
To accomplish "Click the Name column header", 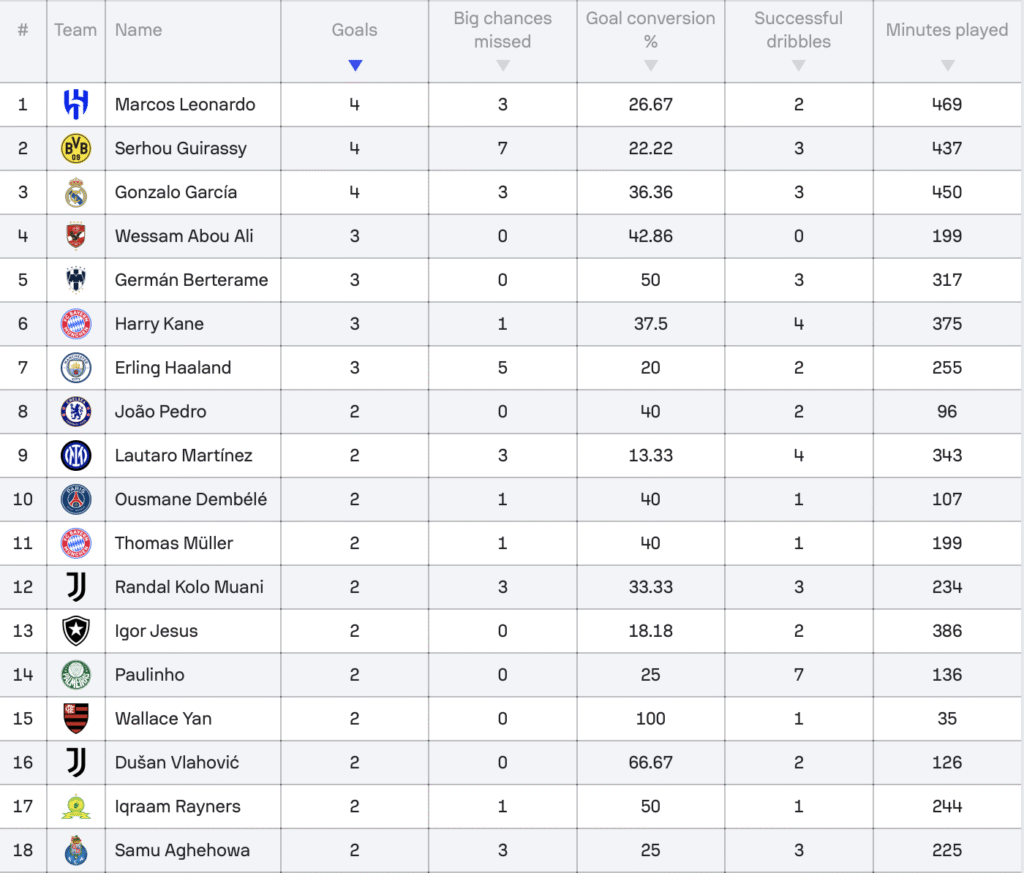I will click(x=138, y=30).
